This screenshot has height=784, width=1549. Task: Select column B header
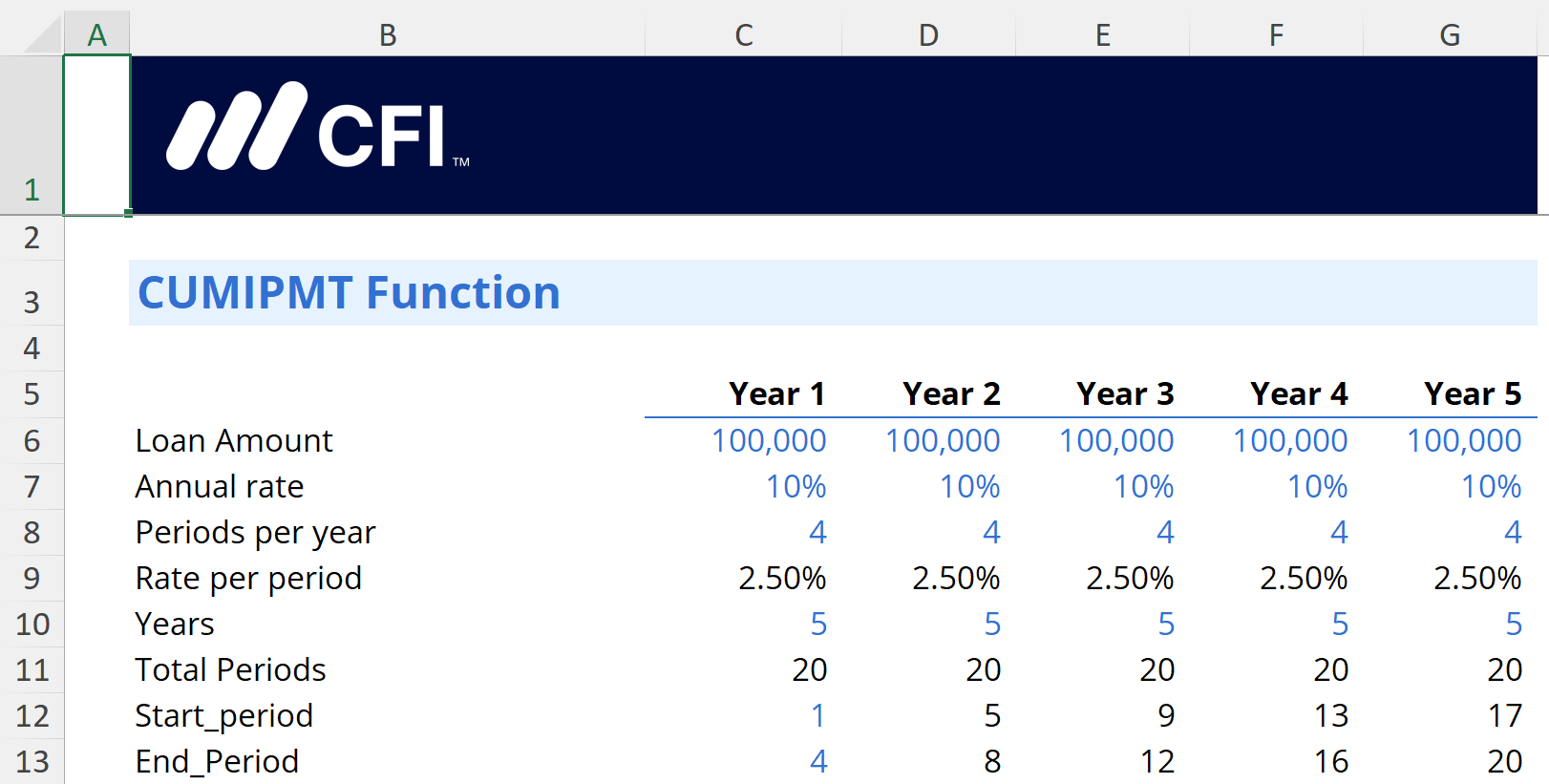click(x=387, y=35)
